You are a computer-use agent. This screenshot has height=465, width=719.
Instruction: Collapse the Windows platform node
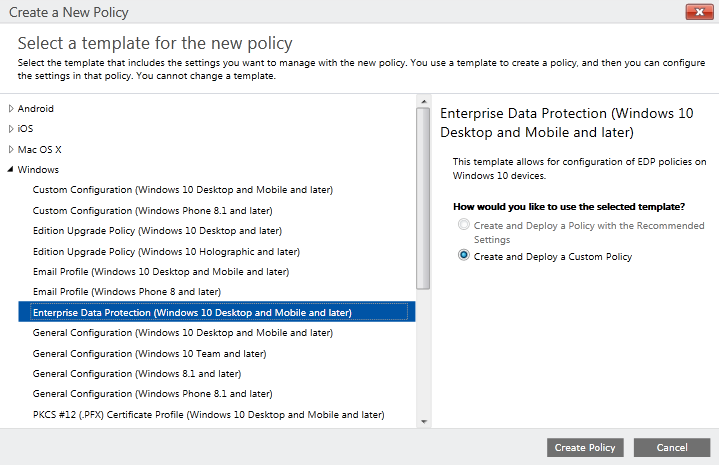coord(11,170)
